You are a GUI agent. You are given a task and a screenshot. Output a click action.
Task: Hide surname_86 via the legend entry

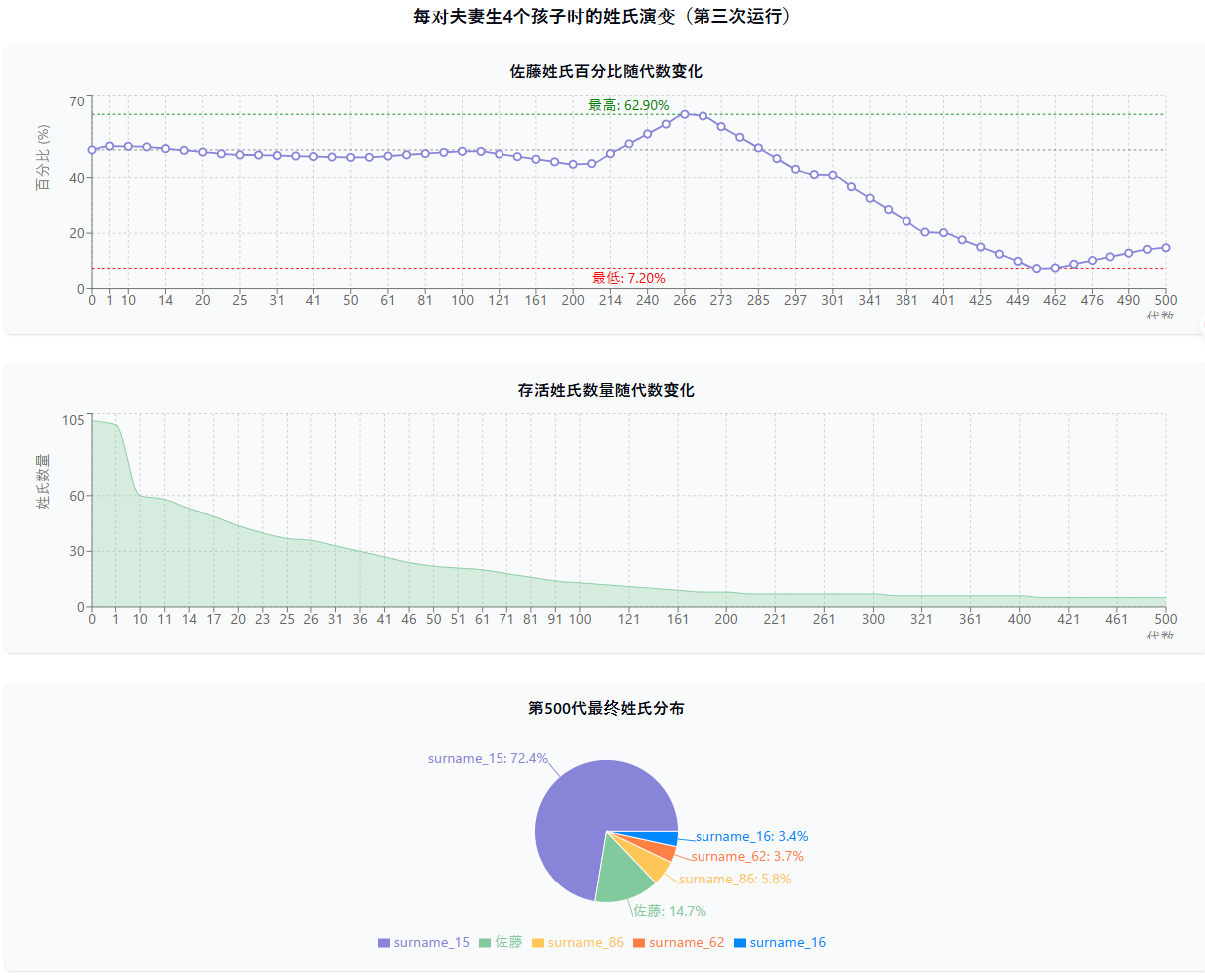(578, 942)
